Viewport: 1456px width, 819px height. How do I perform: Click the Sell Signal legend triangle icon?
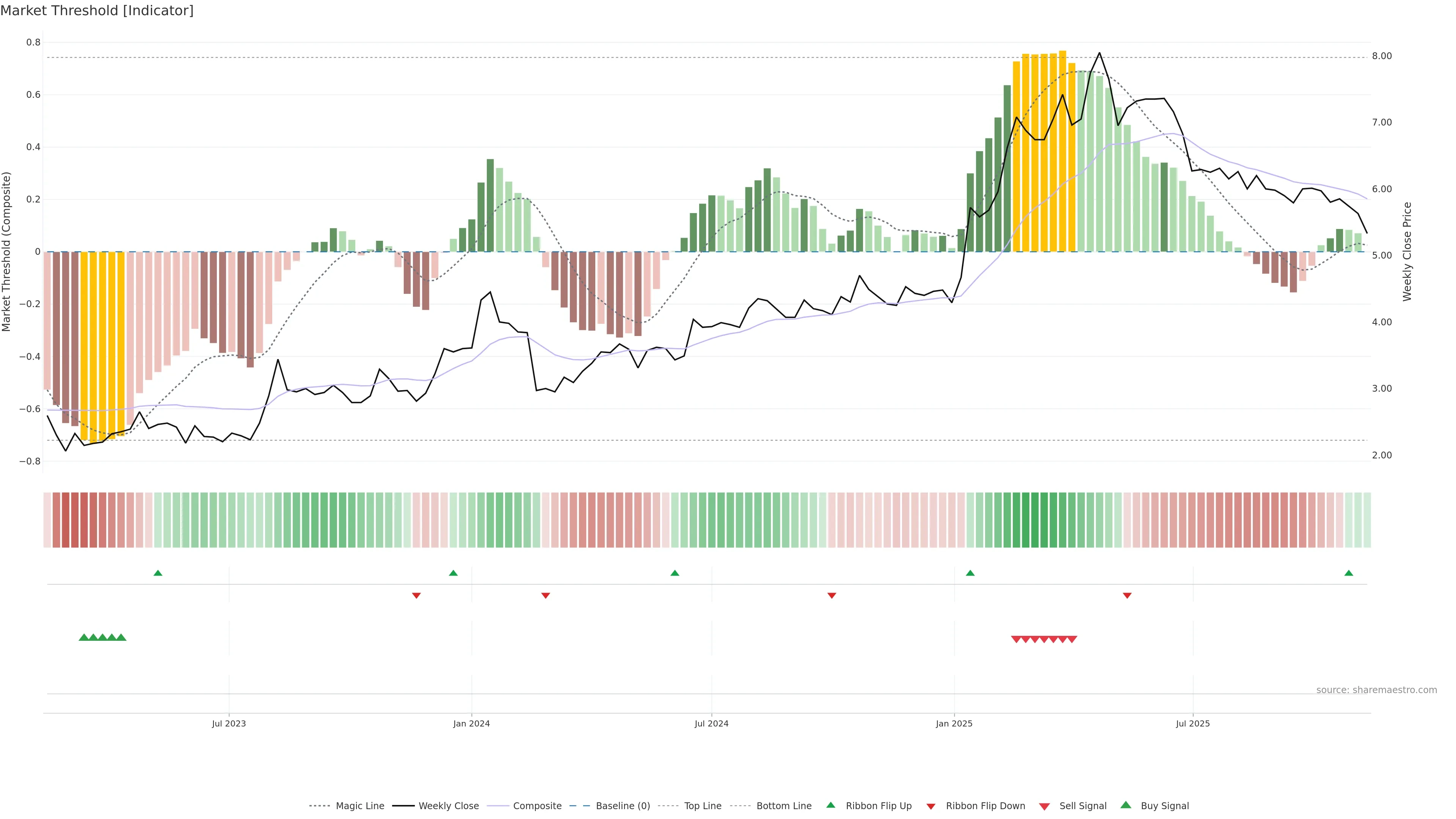[1045, 806]
